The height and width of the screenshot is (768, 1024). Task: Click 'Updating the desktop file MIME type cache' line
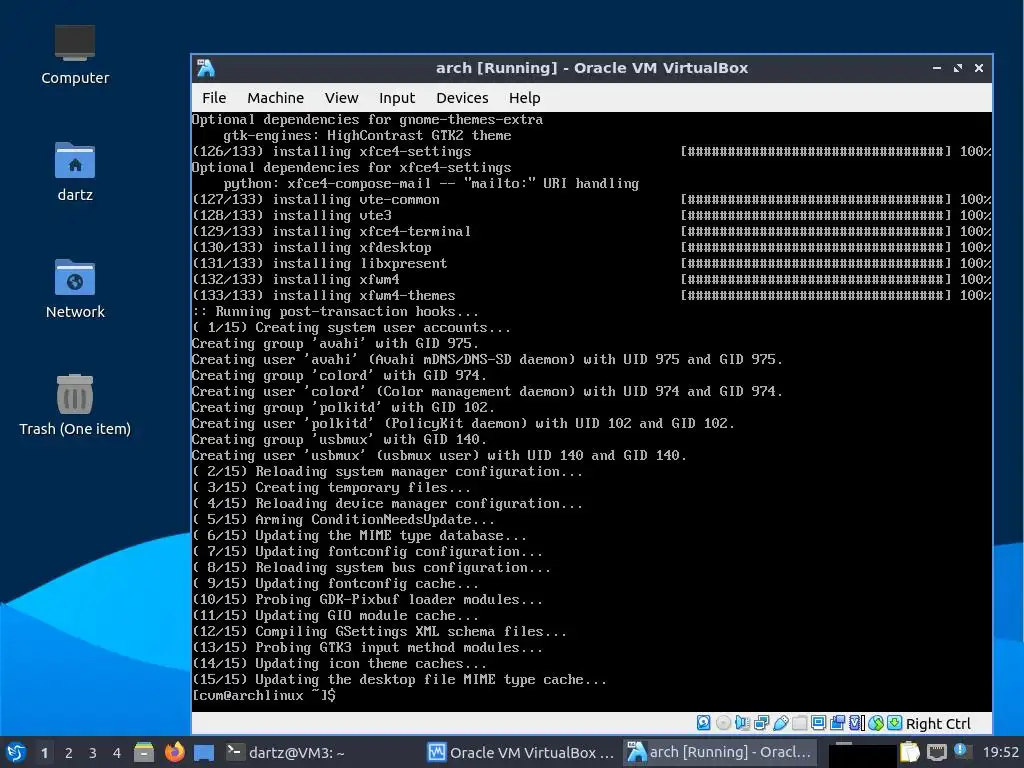point(400,679)
